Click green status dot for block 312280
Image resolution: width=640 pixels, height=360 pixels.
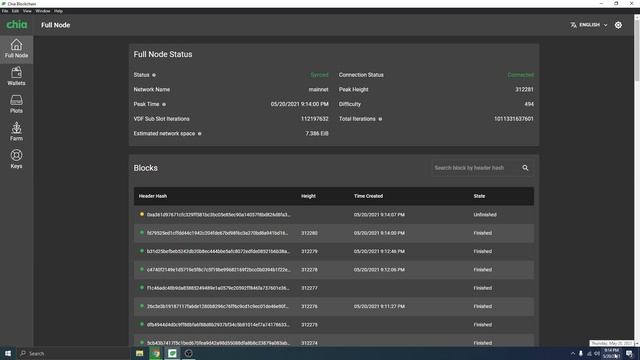click(x=142, y=232)
